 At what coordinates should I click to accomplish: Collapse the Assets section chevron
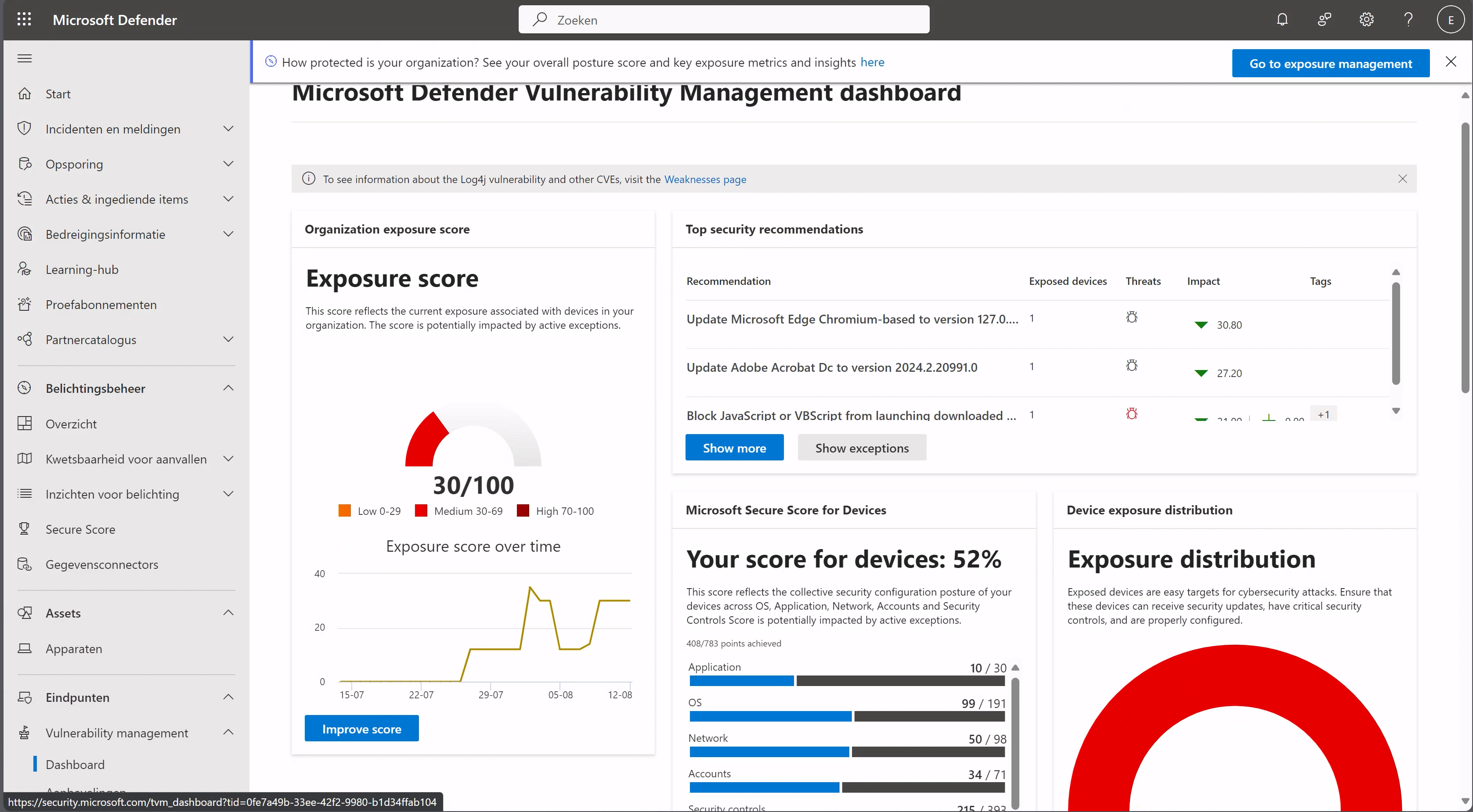click(228, 613)
